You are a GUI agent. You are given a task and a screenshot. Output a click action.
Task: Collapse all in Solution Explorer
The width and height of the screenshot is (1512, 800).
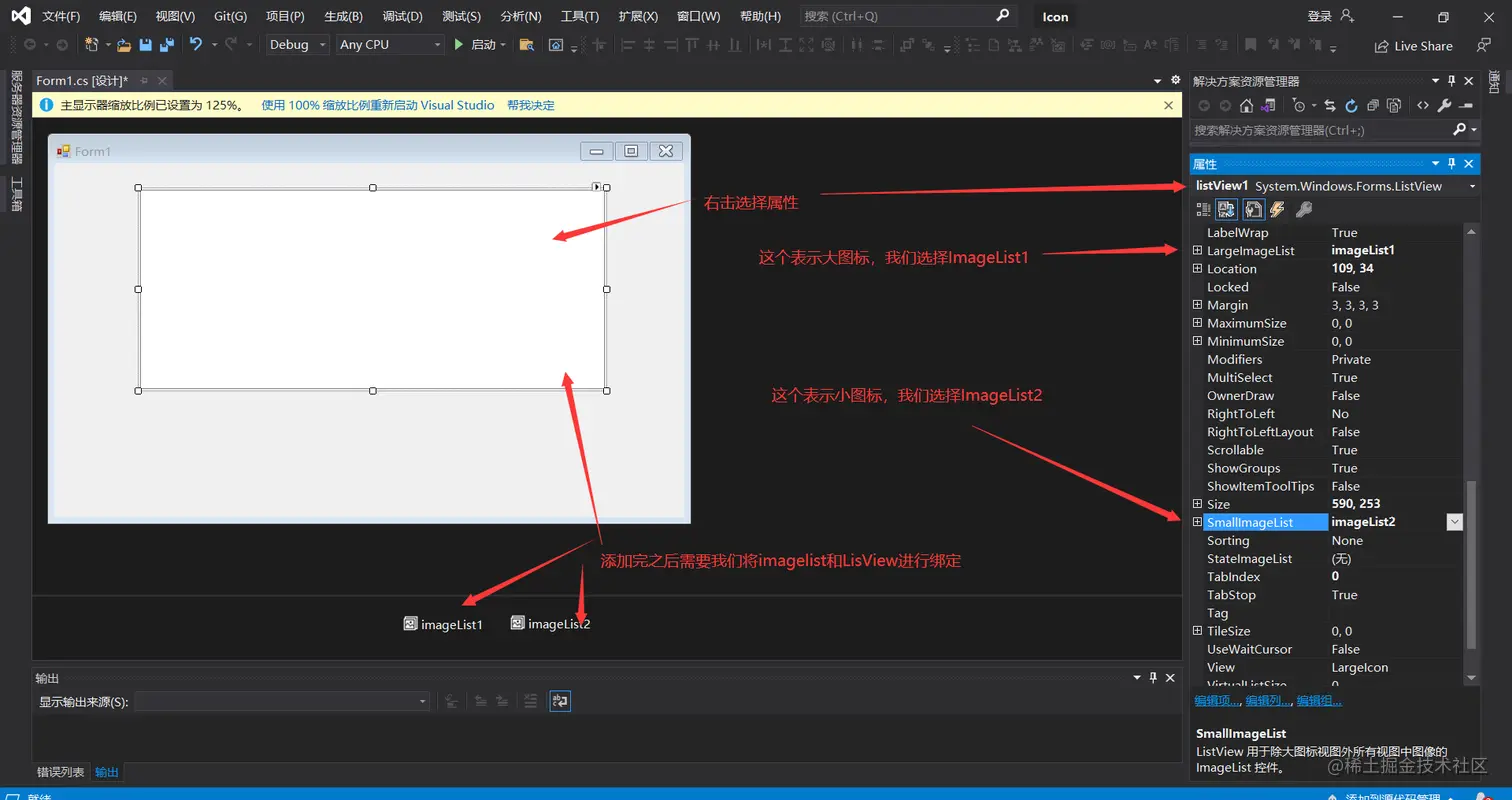point(1373,105)
